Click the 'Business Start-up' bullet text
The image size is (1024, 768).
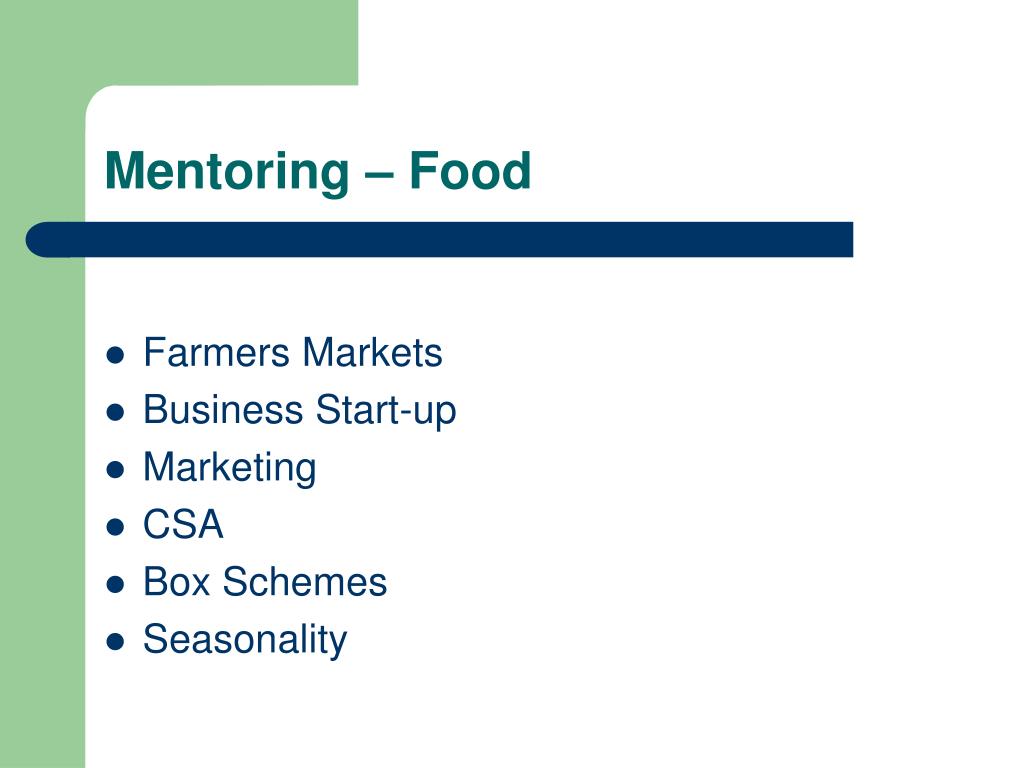[300, 411]
